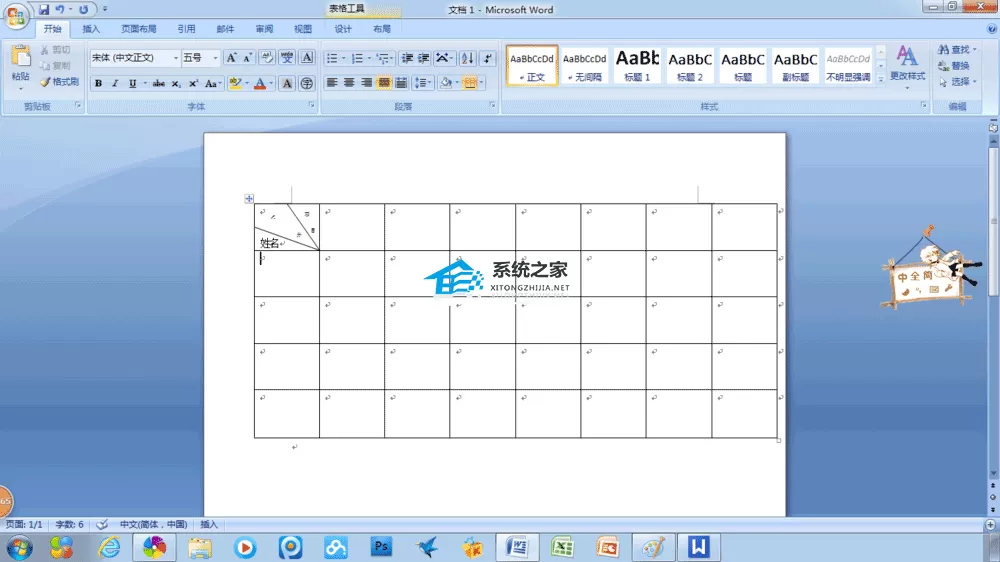Apply Bold formatting
Image resolution: width=1000 pixels, height=562 pixels.
point(98,84)
